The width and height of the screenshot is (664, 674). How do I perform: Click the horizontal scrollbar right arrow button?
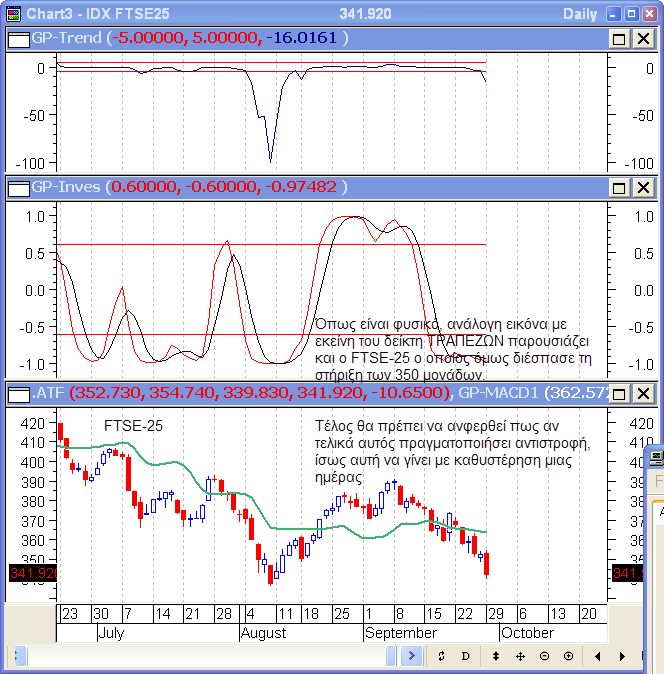pyautogui.click(x=411, y=657)
